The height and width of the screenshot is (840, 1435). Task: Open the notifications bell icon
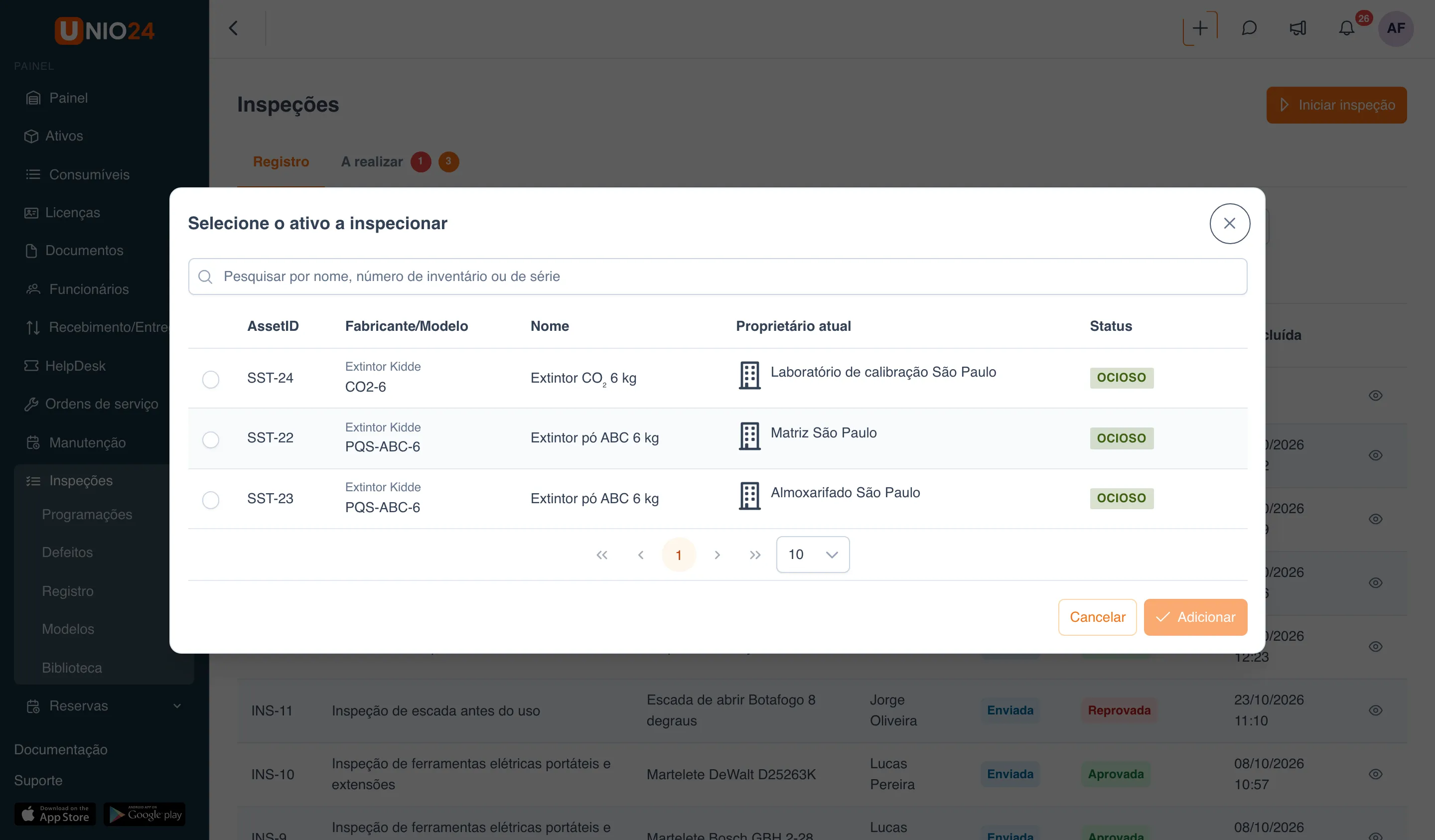[1346, 28]
